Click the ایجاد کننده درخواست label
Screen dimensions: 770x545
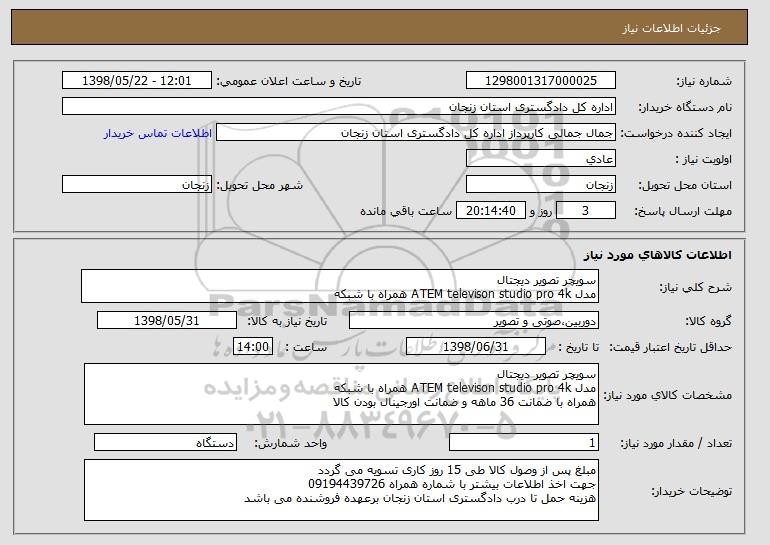[x=676, y=133]
